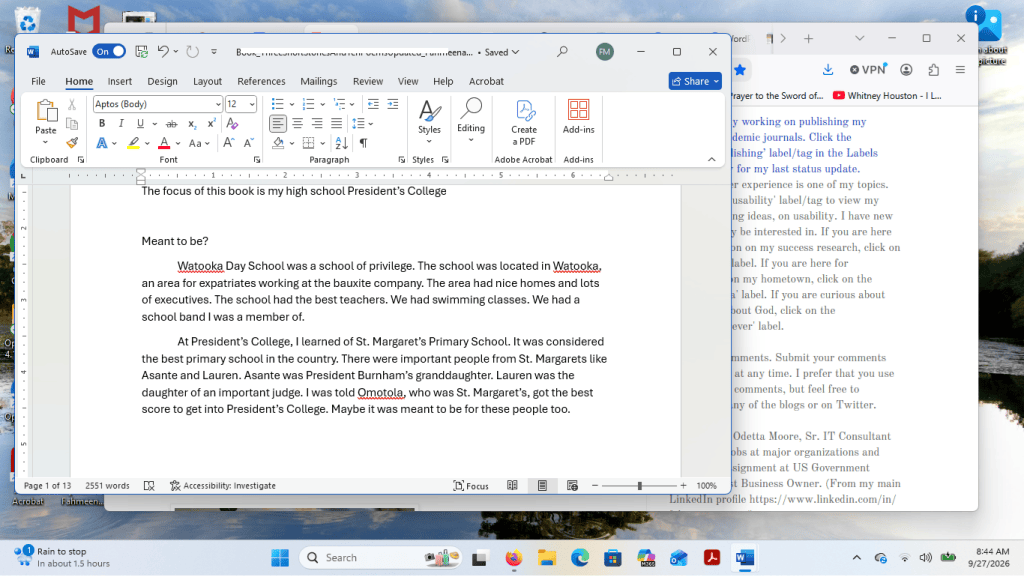Collapse the ribbon with the chevron
Screen dimensions: 1024x577
click(x=712, y=159)
